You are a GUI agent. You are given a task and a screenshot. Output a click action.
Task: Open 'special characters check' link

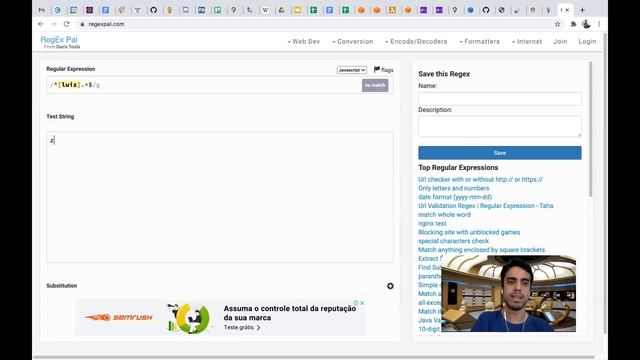point(453,241)
